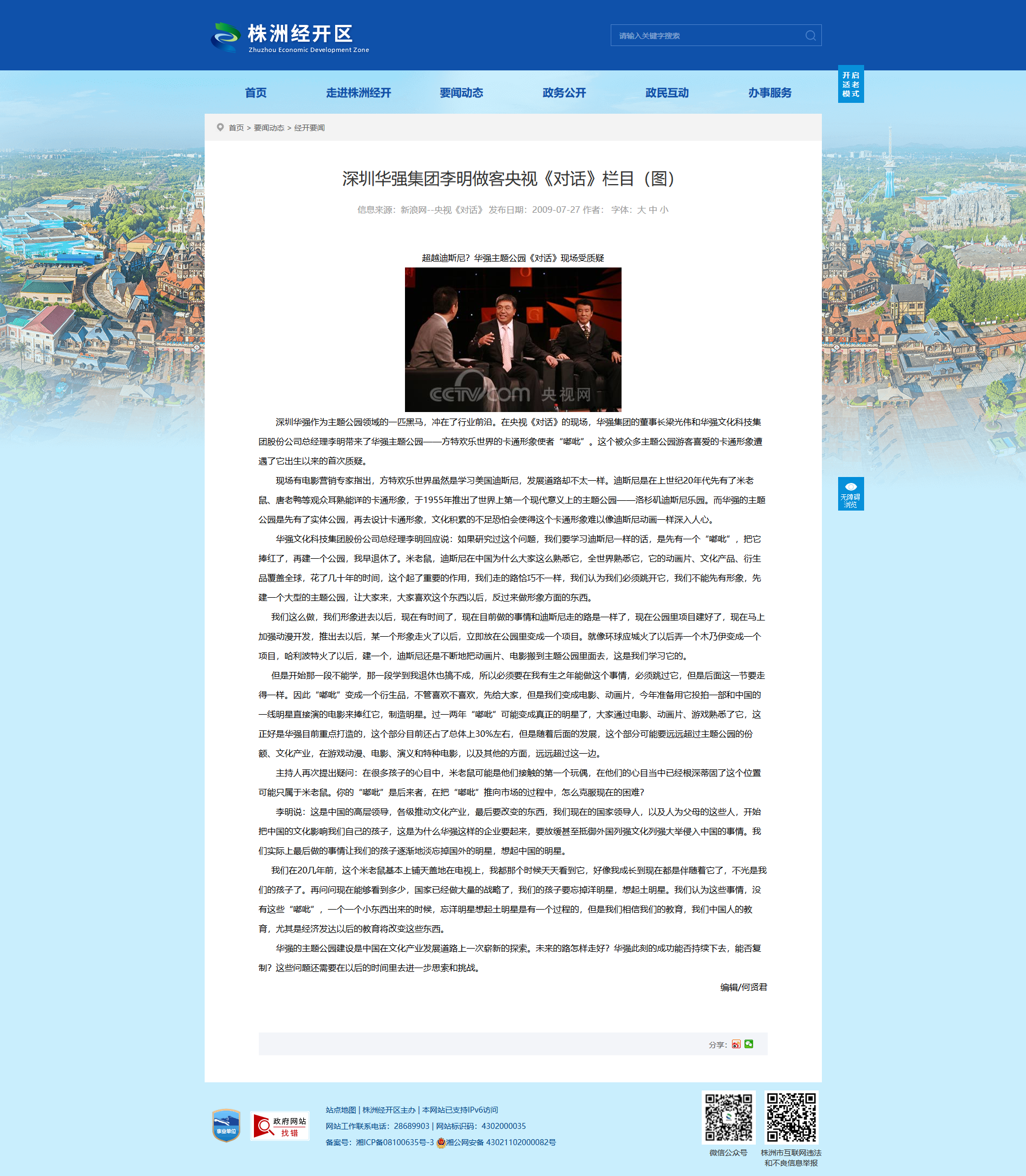Expand the 政务公开 navigation menu
1026x1176 pixels.
tap(564, 93)
